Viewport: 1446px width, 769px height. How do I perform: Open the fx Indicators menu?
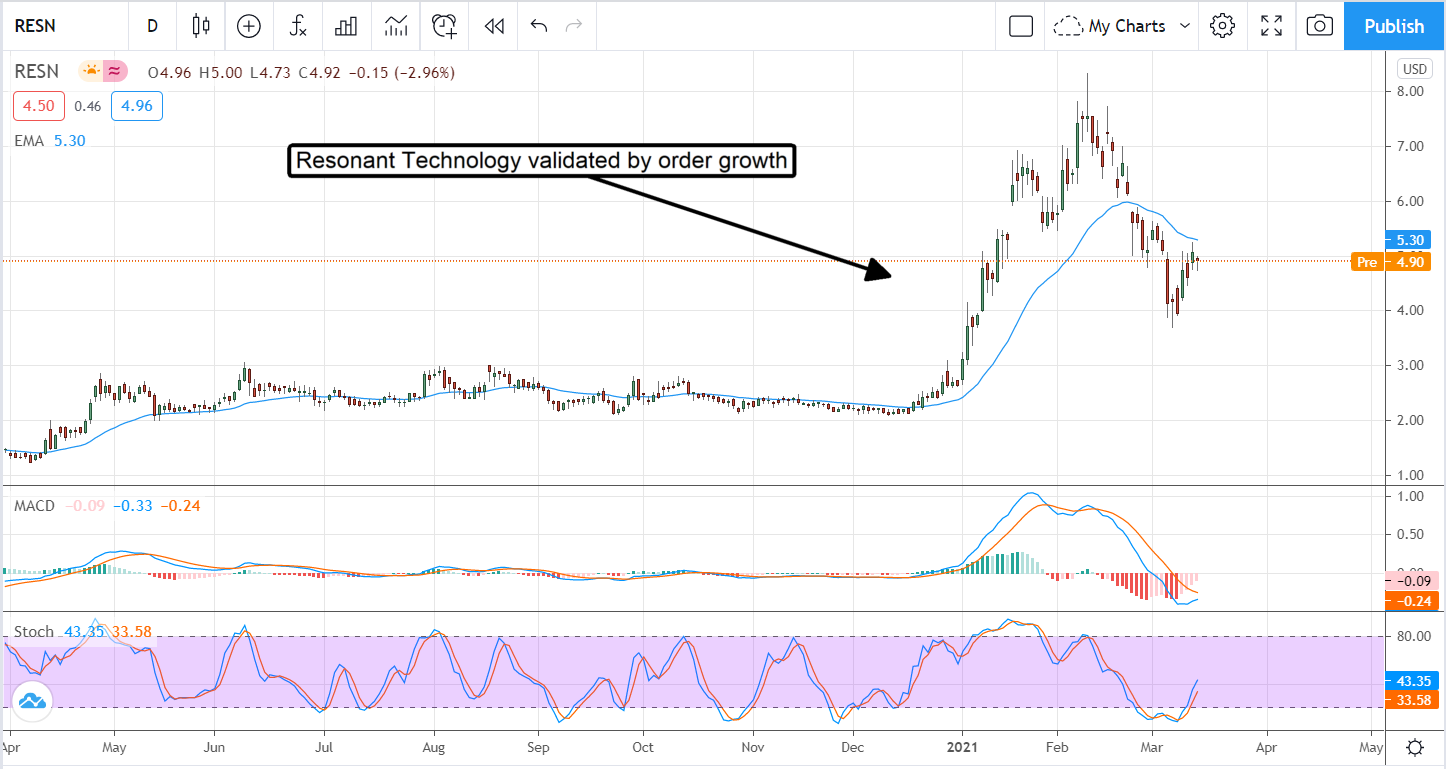(x=298, y=26)
